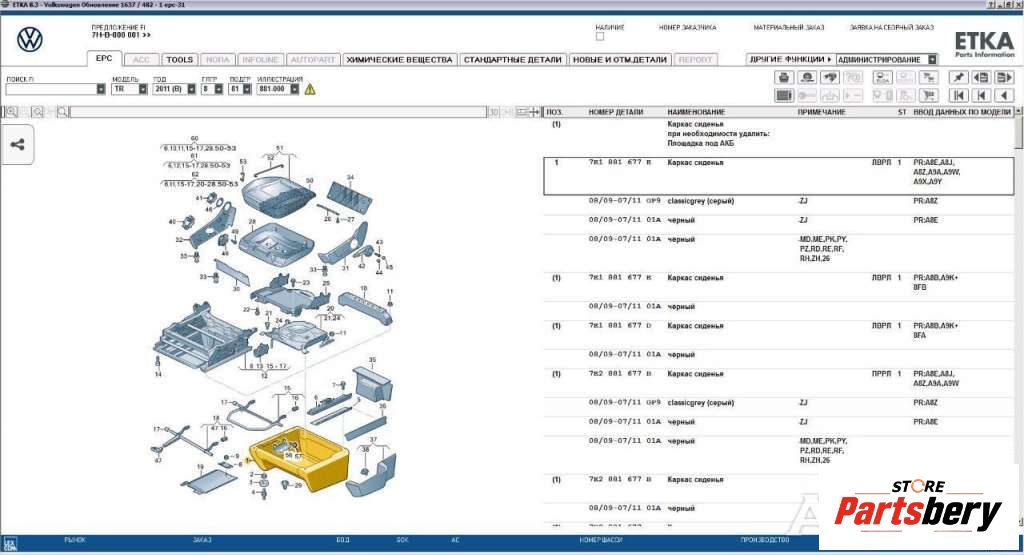Viewport: 1024px width, 555px height.
Task: Click the НОВЫЕ И ОТМ.ДЕТАЛИ button
Action: coord(620,60)
